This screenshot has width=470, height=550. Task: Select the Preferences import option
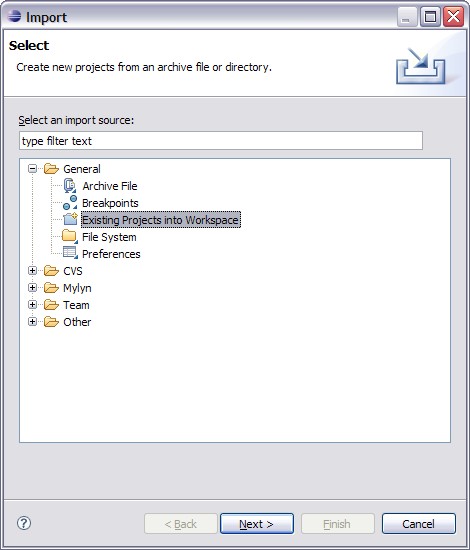111,254
